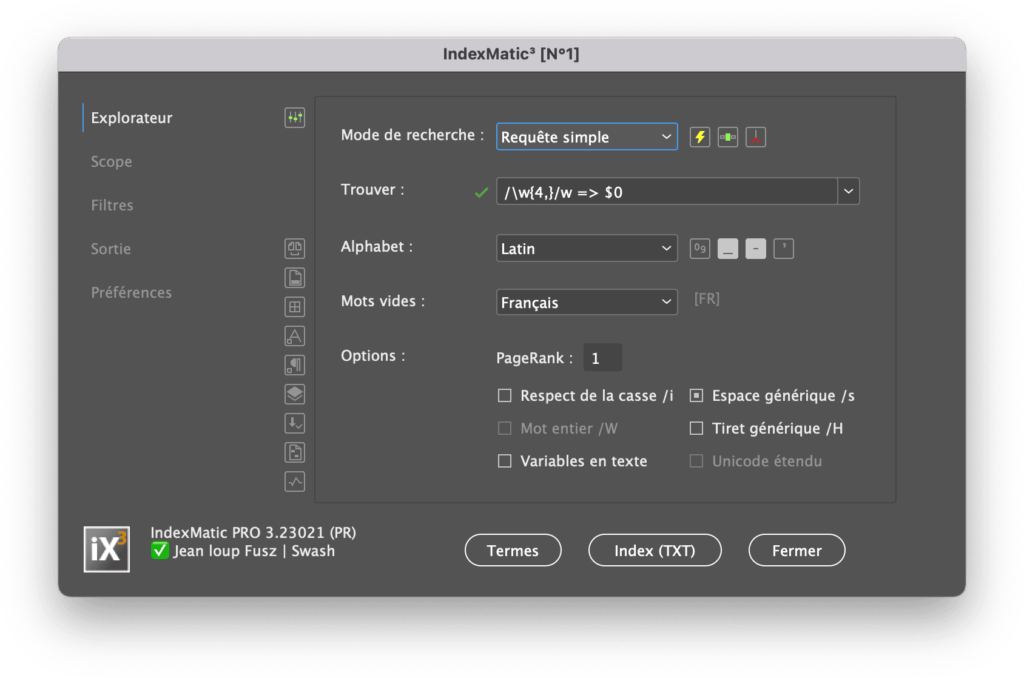
Task: Switch to the Filtres tab
Action: [112, 205]
